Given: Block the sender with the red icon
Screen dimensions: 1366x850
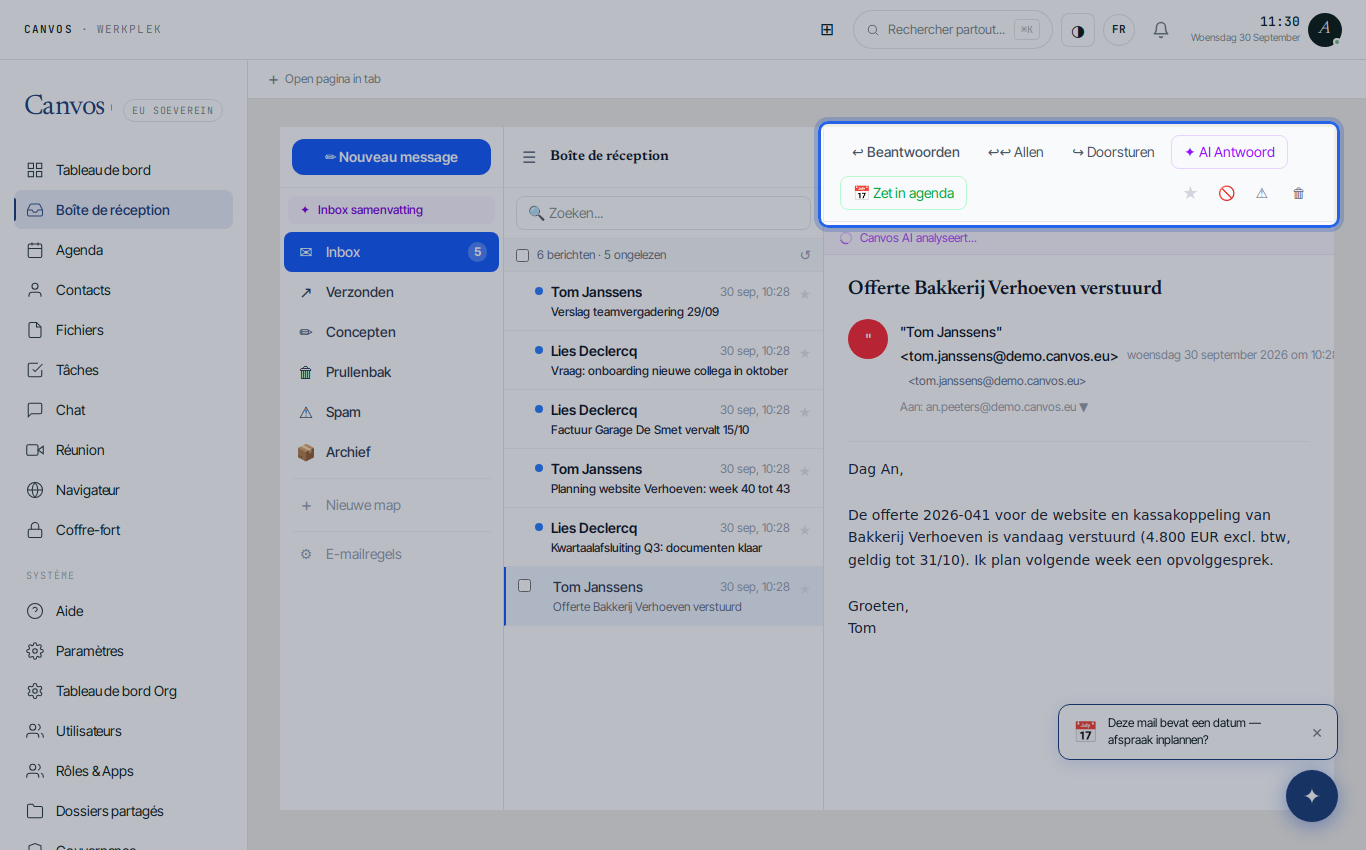Looking at the screenshot, I should [x=1226, y=193].
